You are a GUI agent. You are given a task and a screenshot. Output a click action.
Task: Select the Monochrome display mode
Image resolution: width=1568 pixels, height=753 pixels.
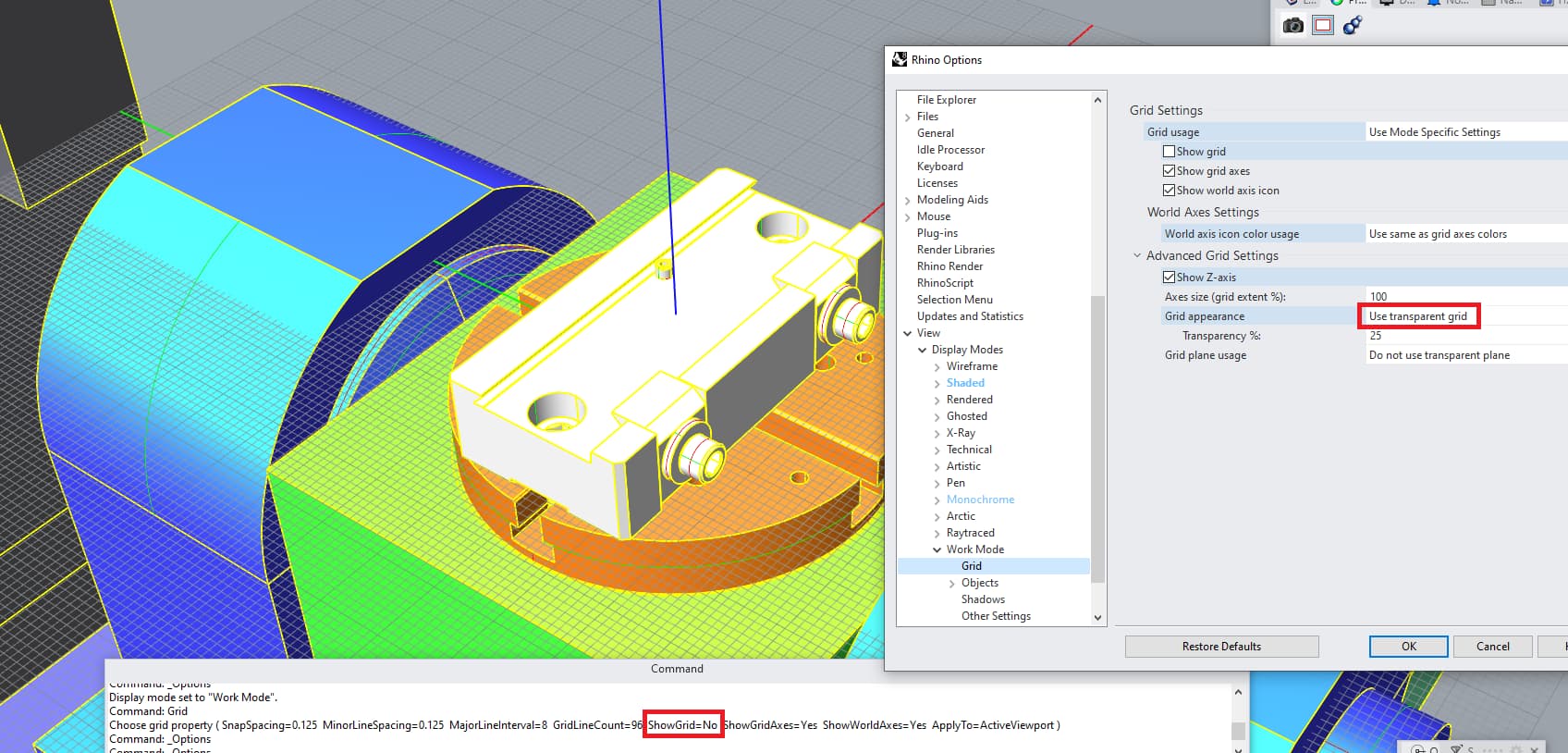click(980, 500)
